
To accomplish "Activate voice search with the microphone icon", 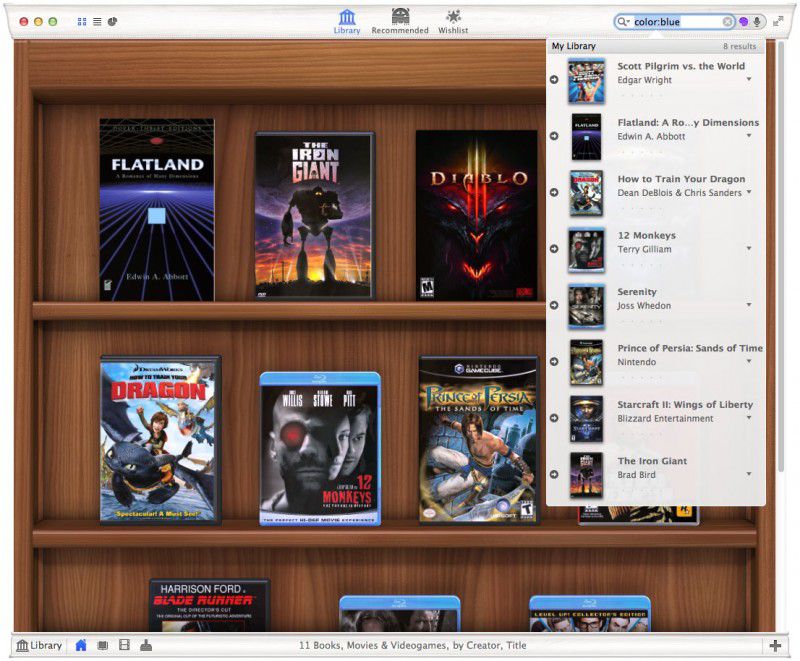I will click(x=757, y=21).
